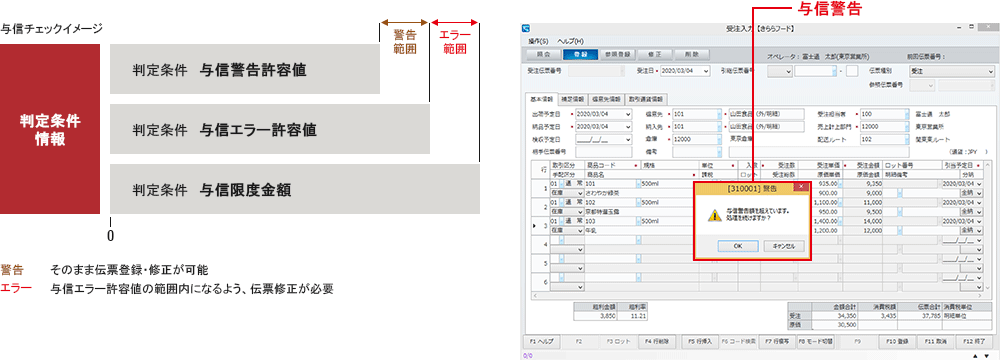Click the F1 ヘルプ function button
This screenshot has width=1000, height=360.
coord(542,341)
